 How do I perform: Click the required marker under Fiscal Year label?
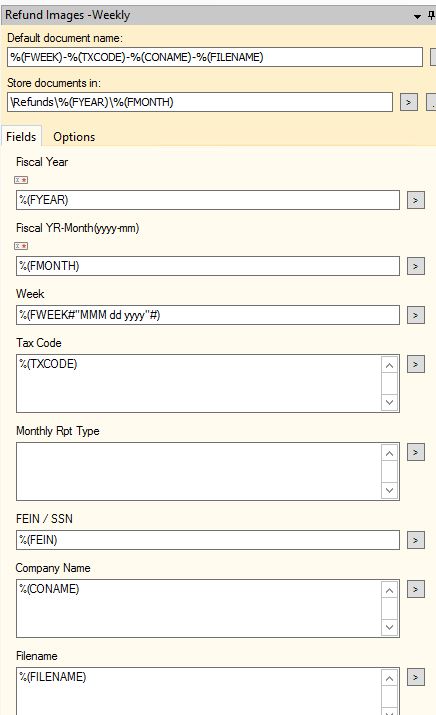pyautogui.click(x=21, y=180)
